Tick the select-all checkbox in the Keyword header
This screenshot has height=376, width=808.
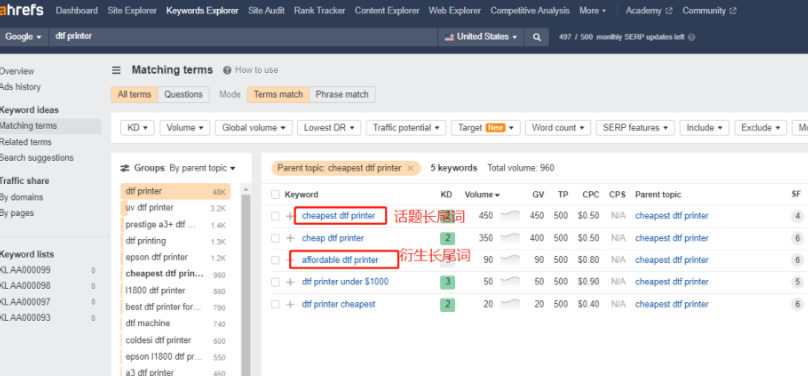click(x=275, y=194)
